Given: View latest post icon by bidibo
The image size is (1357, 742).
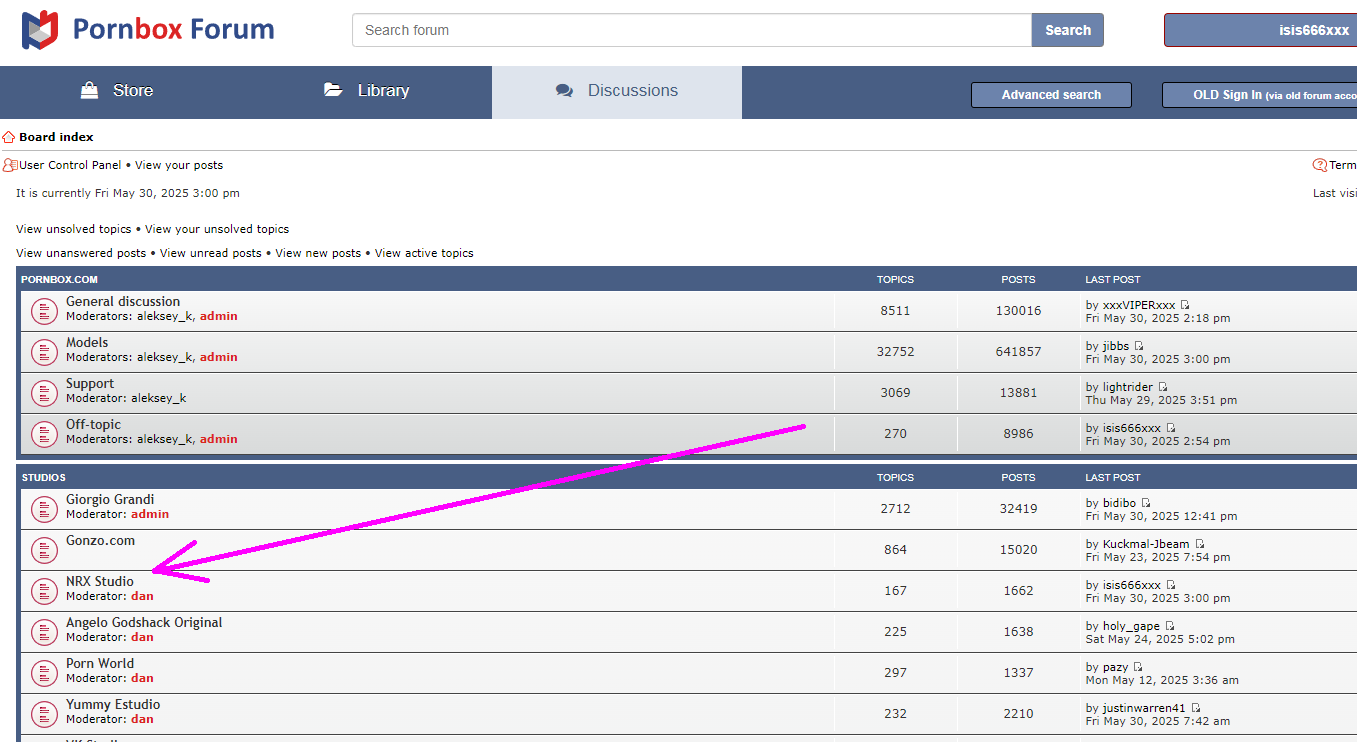Looking at the screenshot, I should tap(1146, 503).
